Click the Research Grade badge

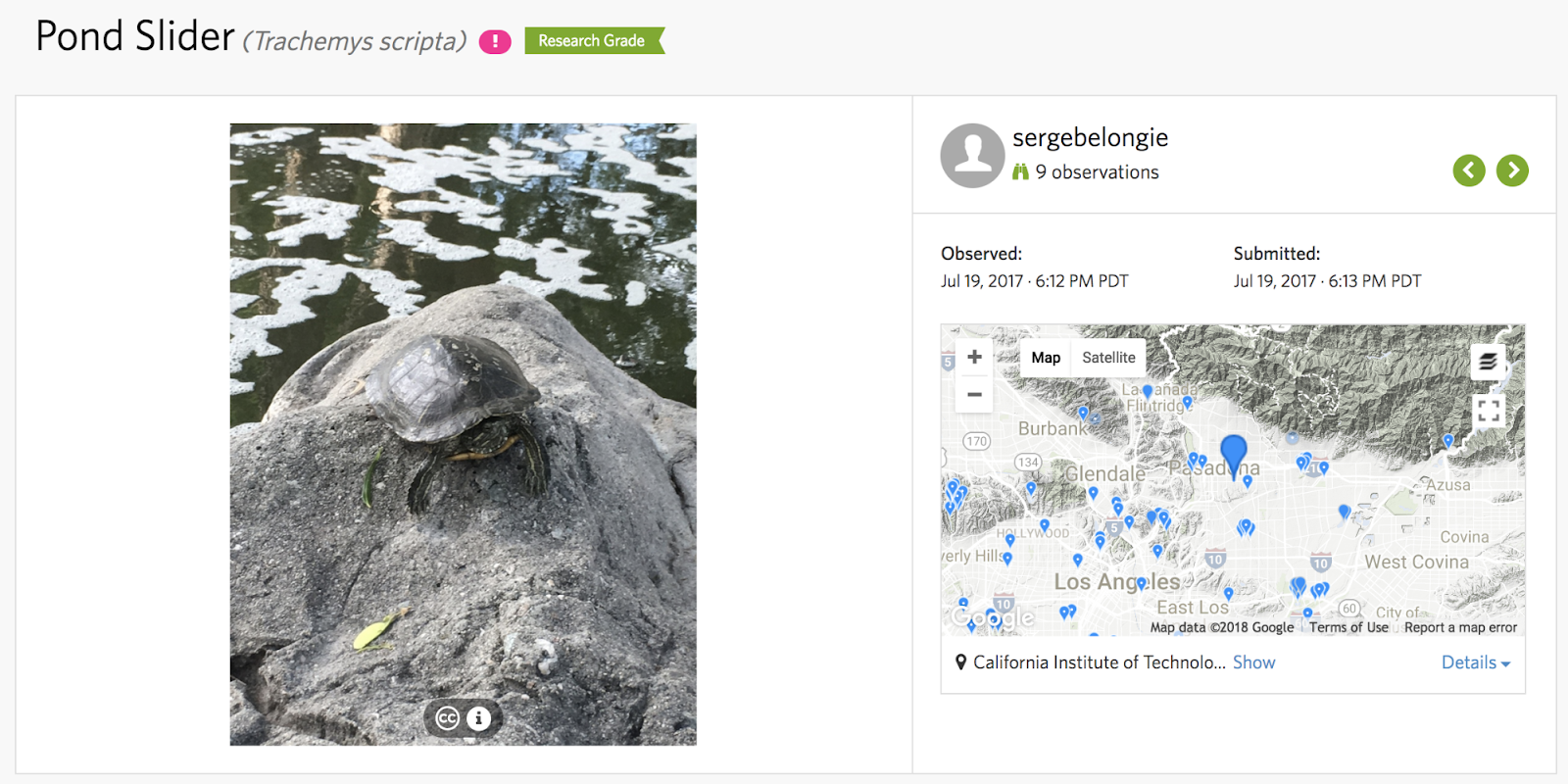coord(593,41)
